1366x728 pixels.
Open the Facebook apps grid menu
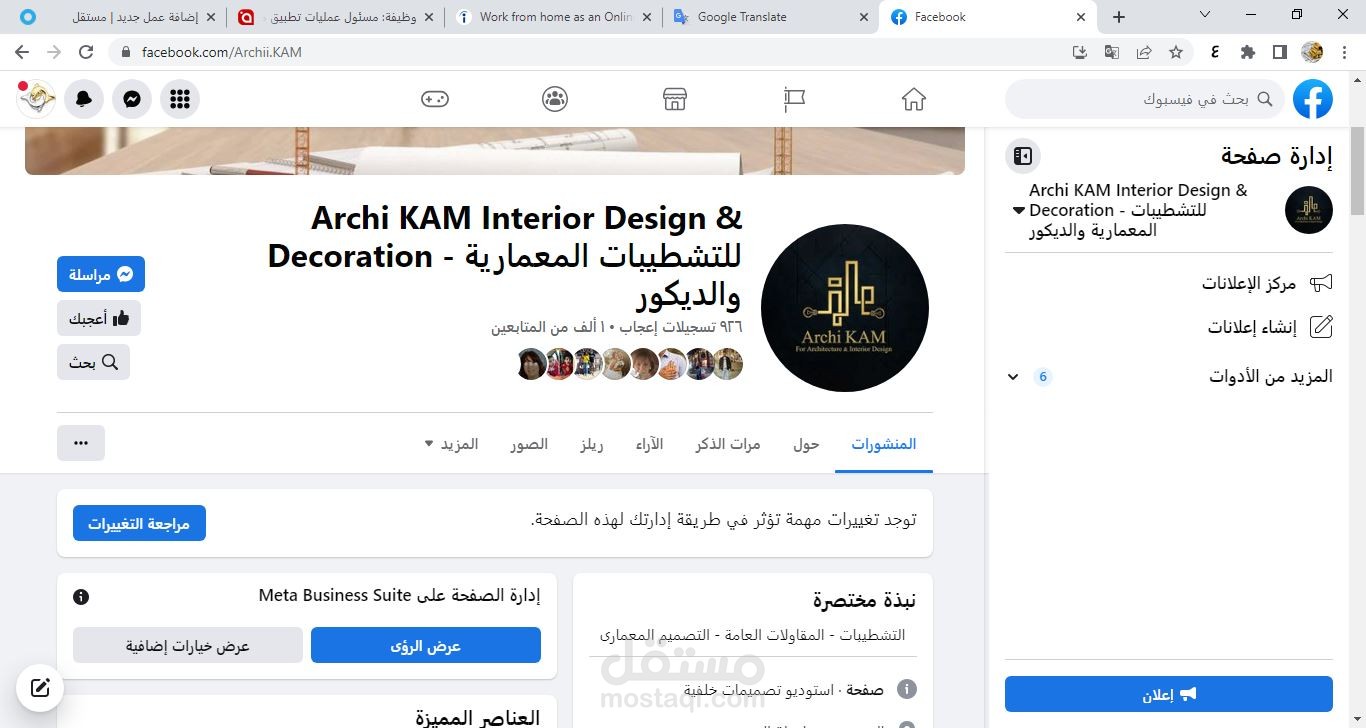tap(179, 98)
